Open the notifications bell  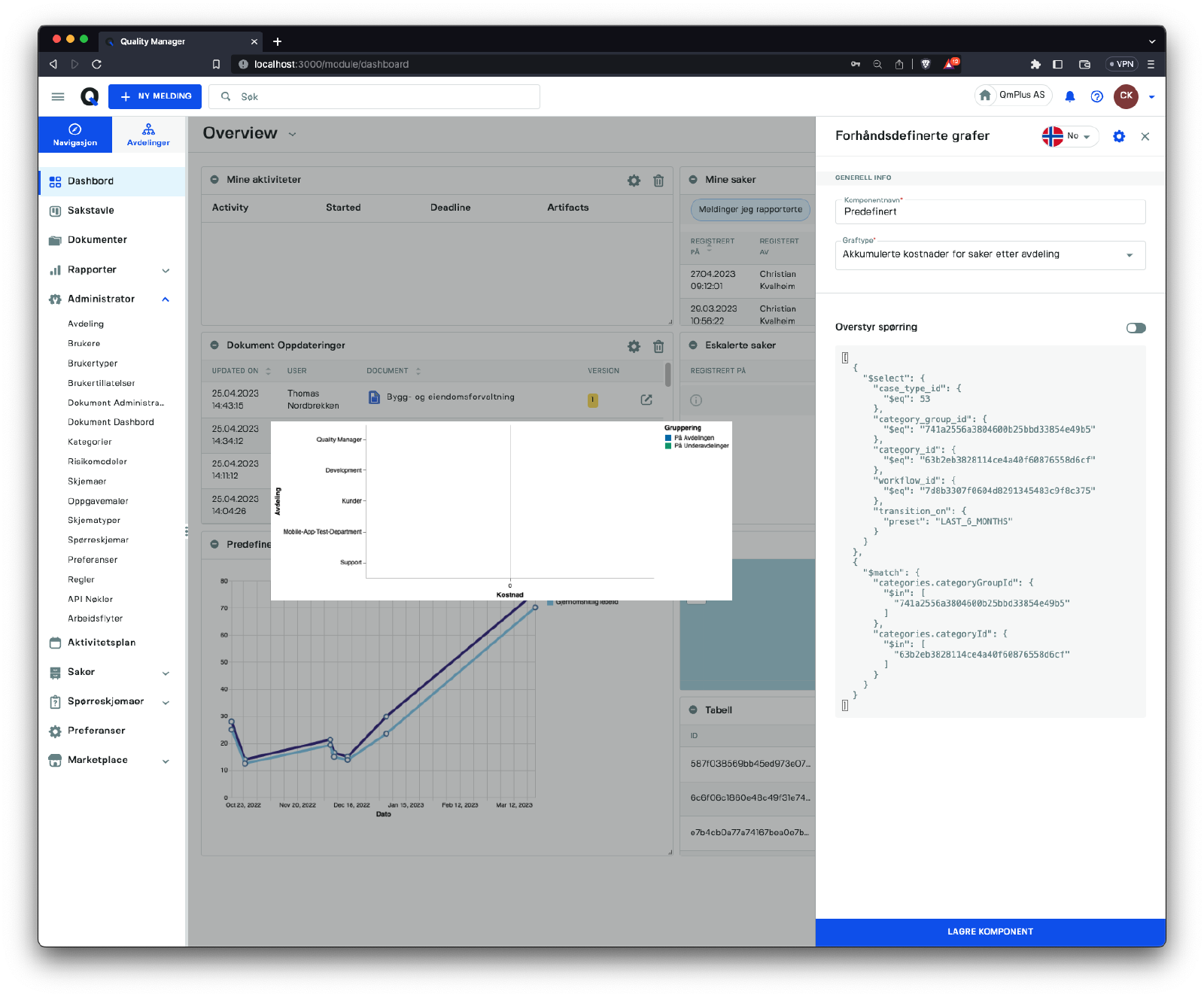pos(1069,96)
